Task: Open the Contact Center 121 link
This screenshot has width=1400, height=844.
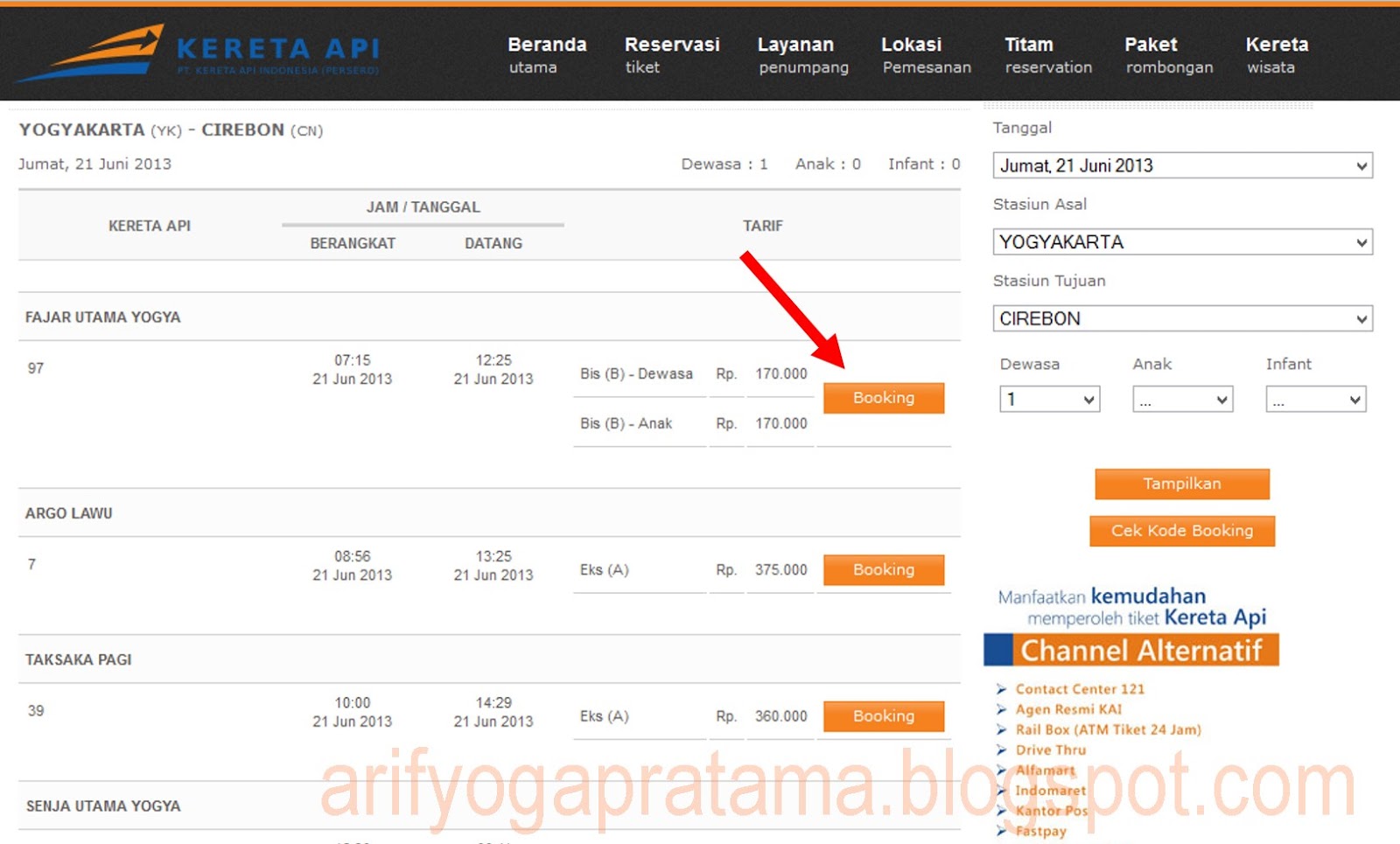Action: (x=1080, y=689)
